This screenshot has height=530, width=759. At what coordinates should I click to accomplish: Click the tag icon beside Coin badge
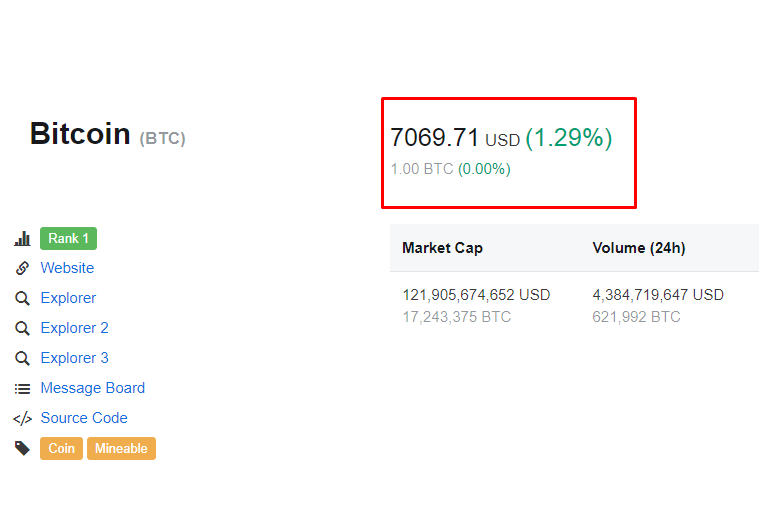[22, 448]
